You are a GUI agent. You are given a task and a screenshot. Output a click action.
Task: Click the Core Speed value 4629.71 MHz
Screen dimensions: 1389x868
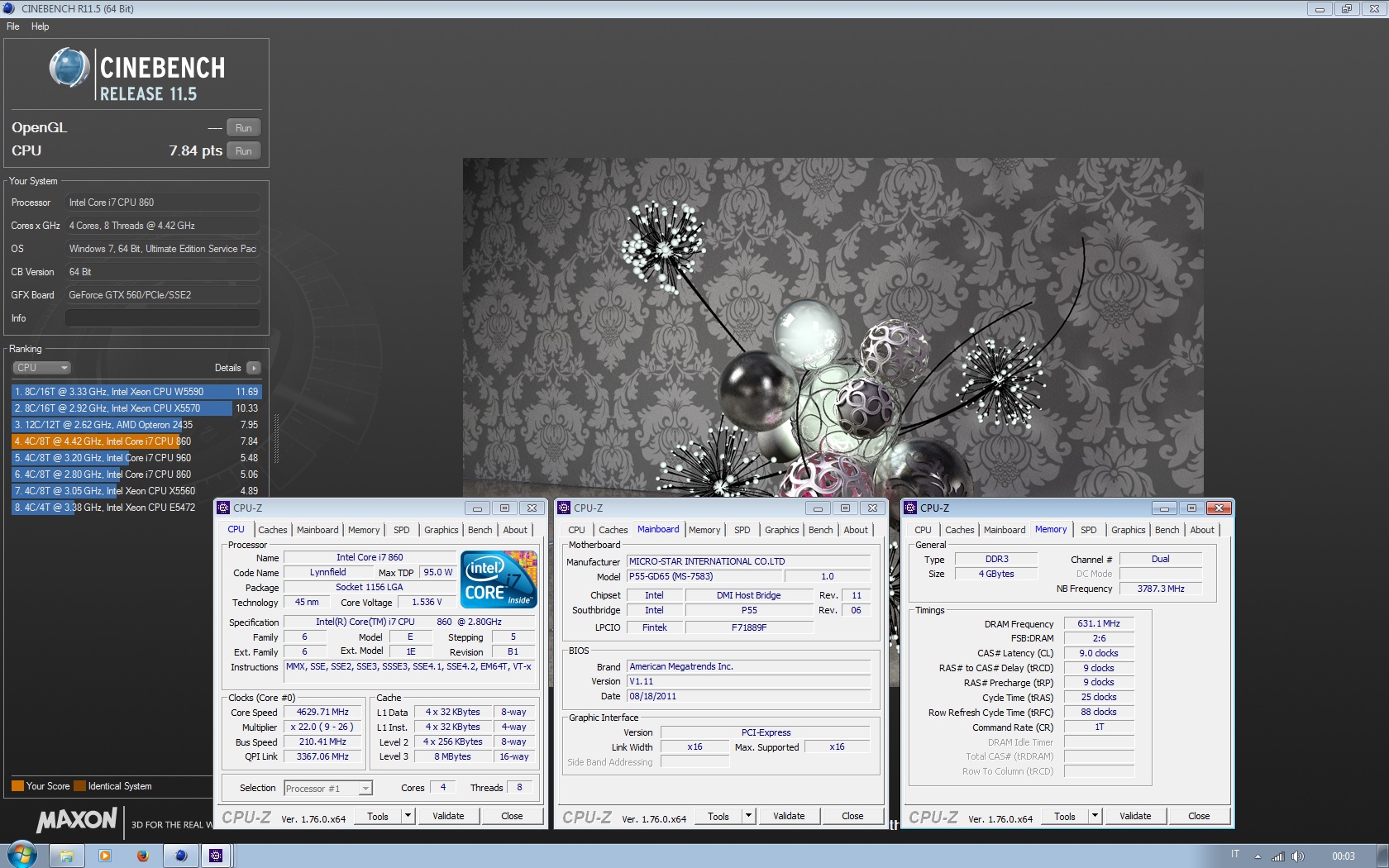coord(322,712)
